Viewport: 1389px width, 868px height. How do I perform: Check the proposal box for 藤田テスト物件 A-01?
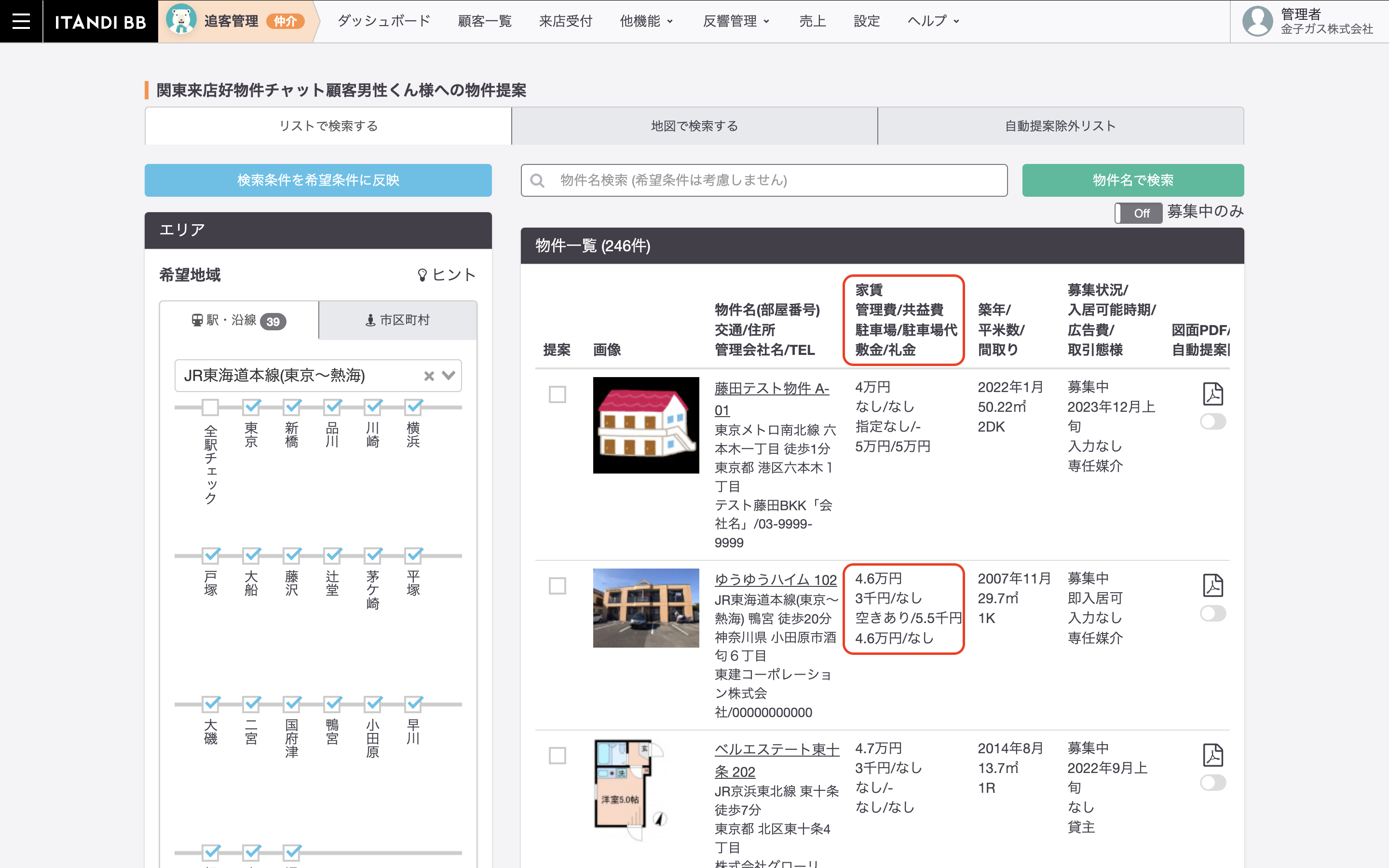pyautogui.click(x=558, y=394)
